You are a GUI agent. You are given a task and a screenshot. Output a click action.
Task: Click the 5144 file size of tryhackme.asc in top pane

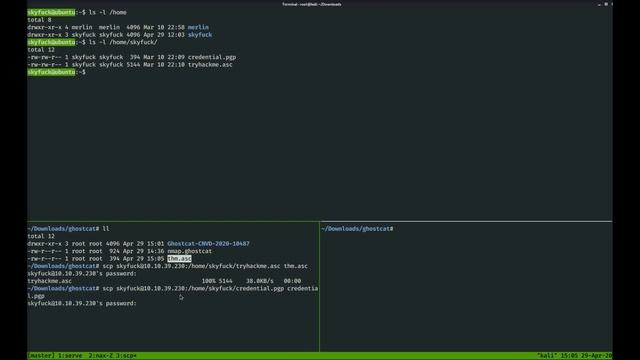click(x=133, y=64)
